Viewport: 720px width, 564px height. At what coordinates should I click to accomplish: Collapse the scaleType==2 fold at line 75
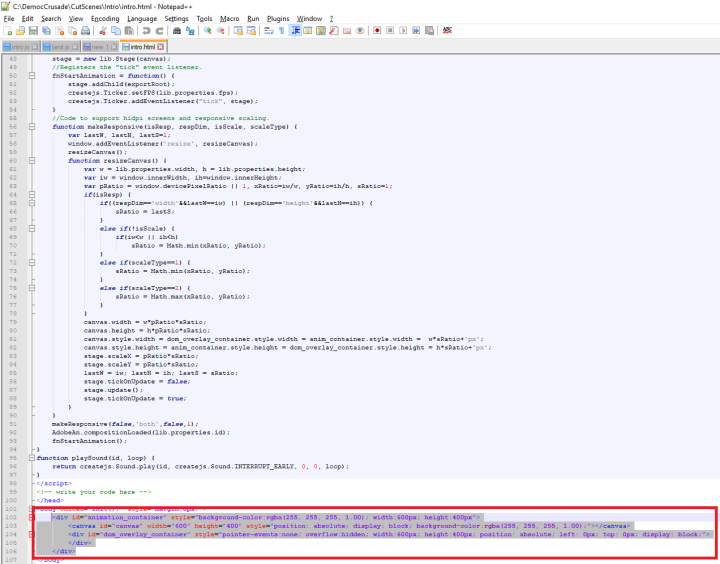(32, 288)
